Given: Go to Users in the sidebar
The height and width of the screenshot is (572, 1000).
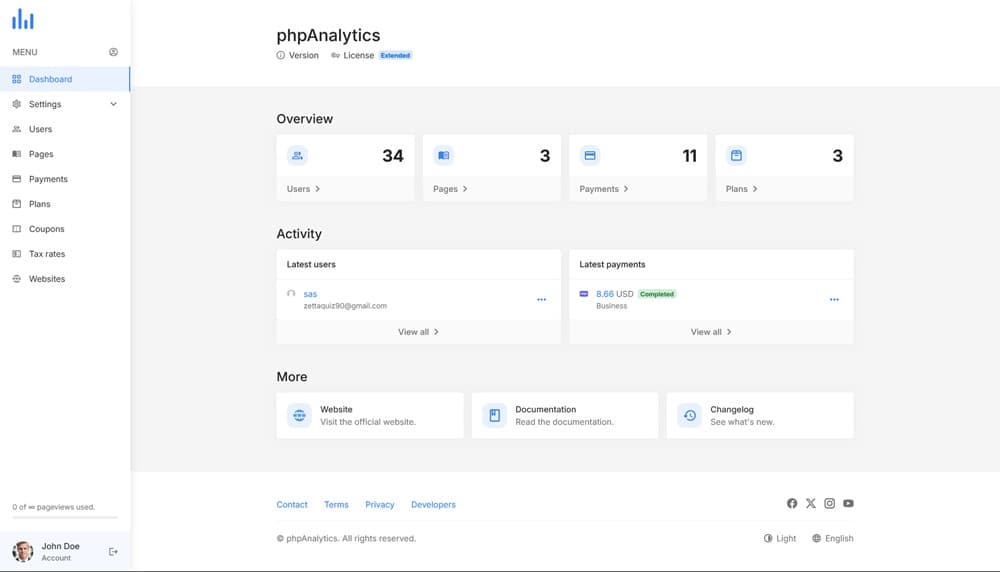Looking at the screenshot, I should (64, 129).
